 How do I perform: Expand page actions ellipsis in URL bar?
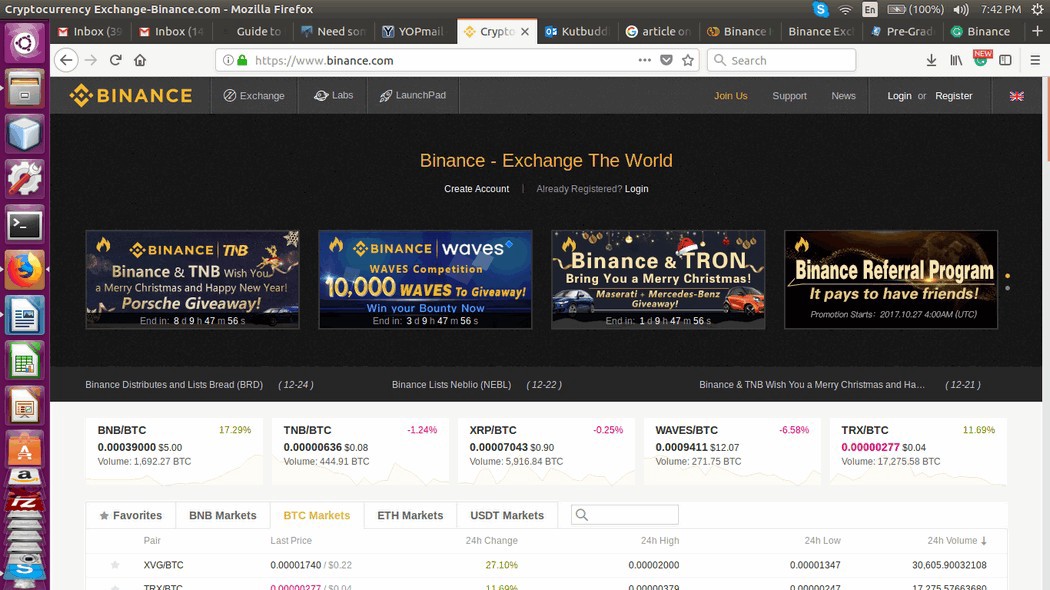pyautogui.click(x=645, y=60)
